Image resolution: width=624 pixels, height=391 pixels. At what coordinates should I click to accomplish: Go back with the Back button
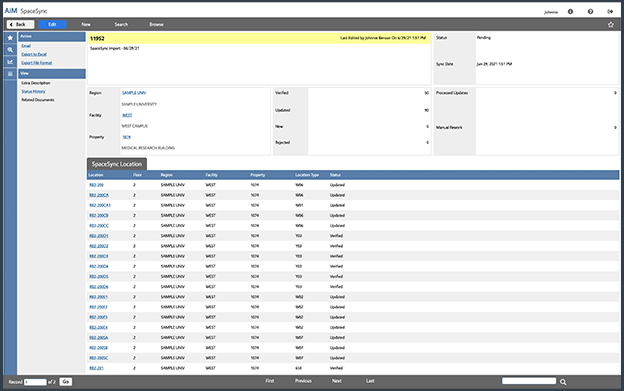pyautogui.click(x=20, y=24)
